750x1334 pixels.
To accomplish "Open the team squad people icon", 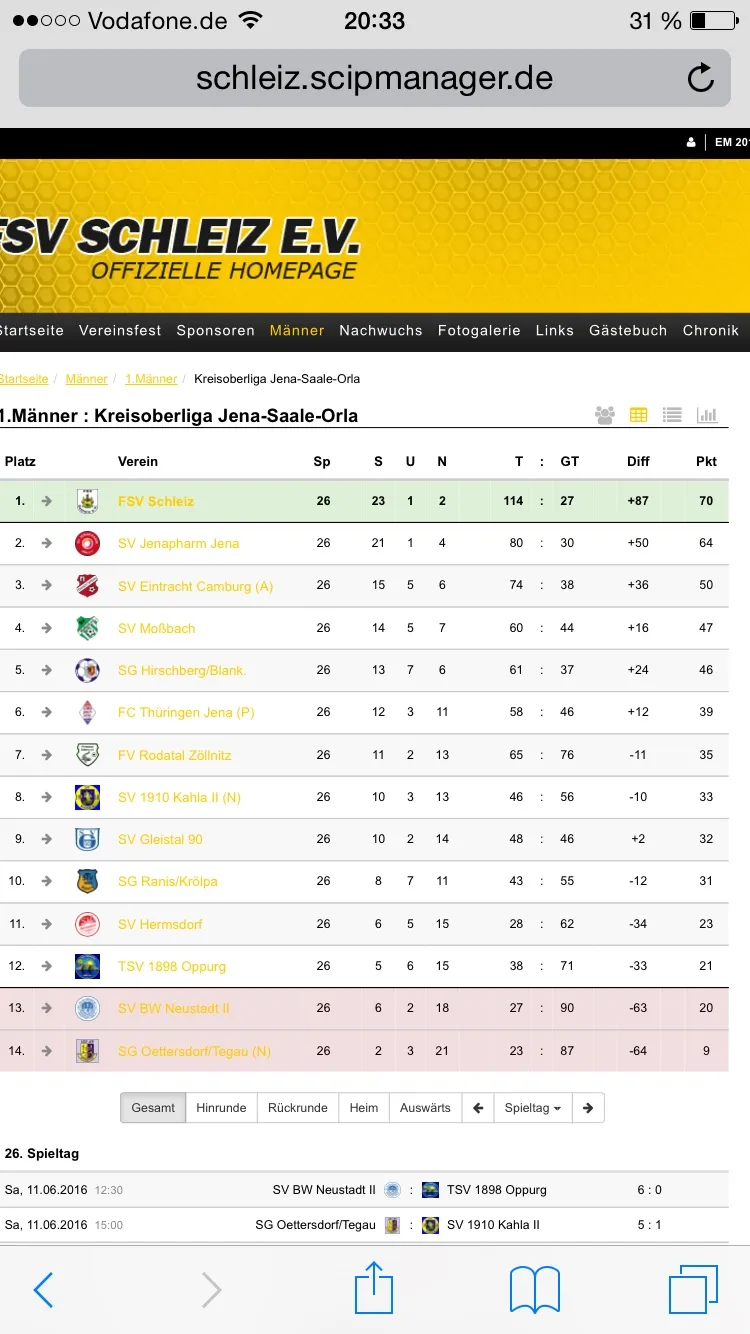I will (x=604, y=415).
